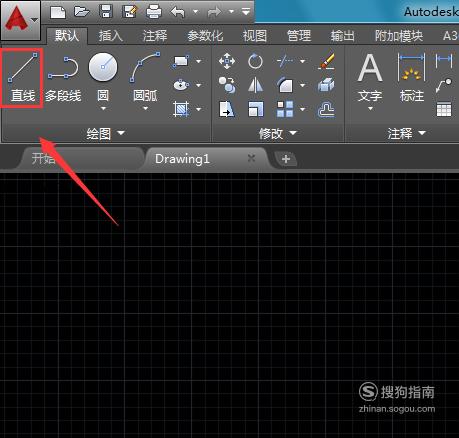Image resolution: width=459 pixels, height=438 pixels.
Task: Select the Offset tool in modify panel
Action: pyautogui.click(x=326, y=110)
